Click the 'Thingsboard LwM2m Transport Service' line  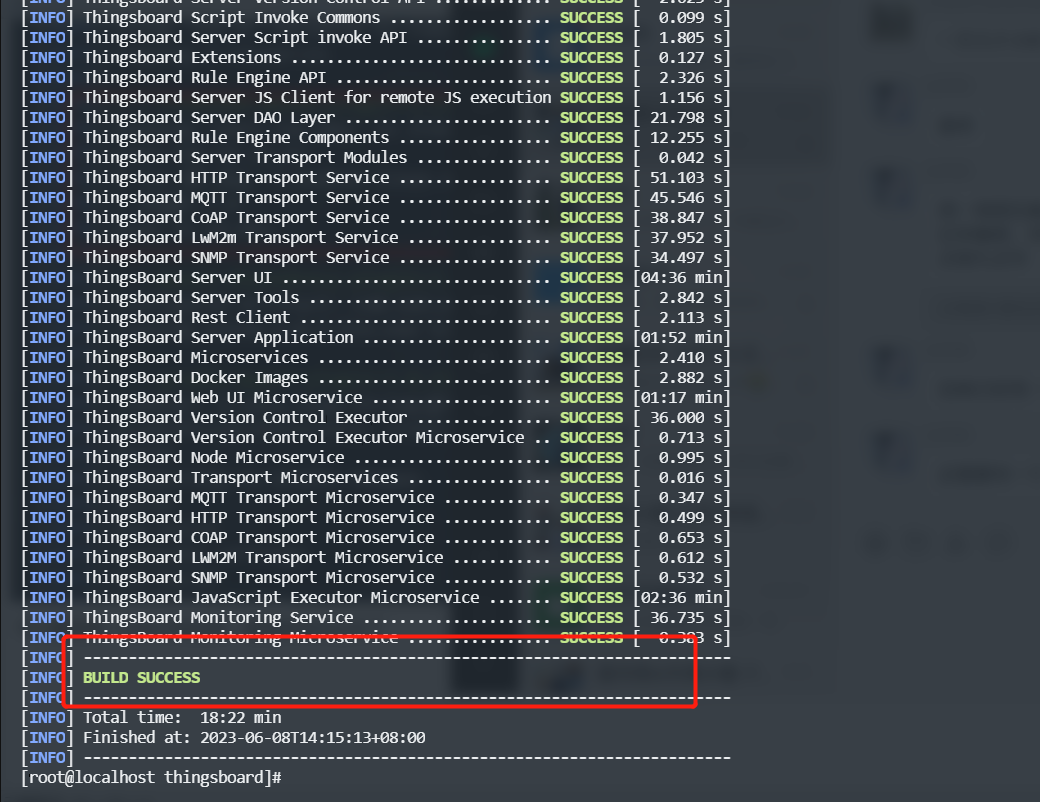(375, 237)
